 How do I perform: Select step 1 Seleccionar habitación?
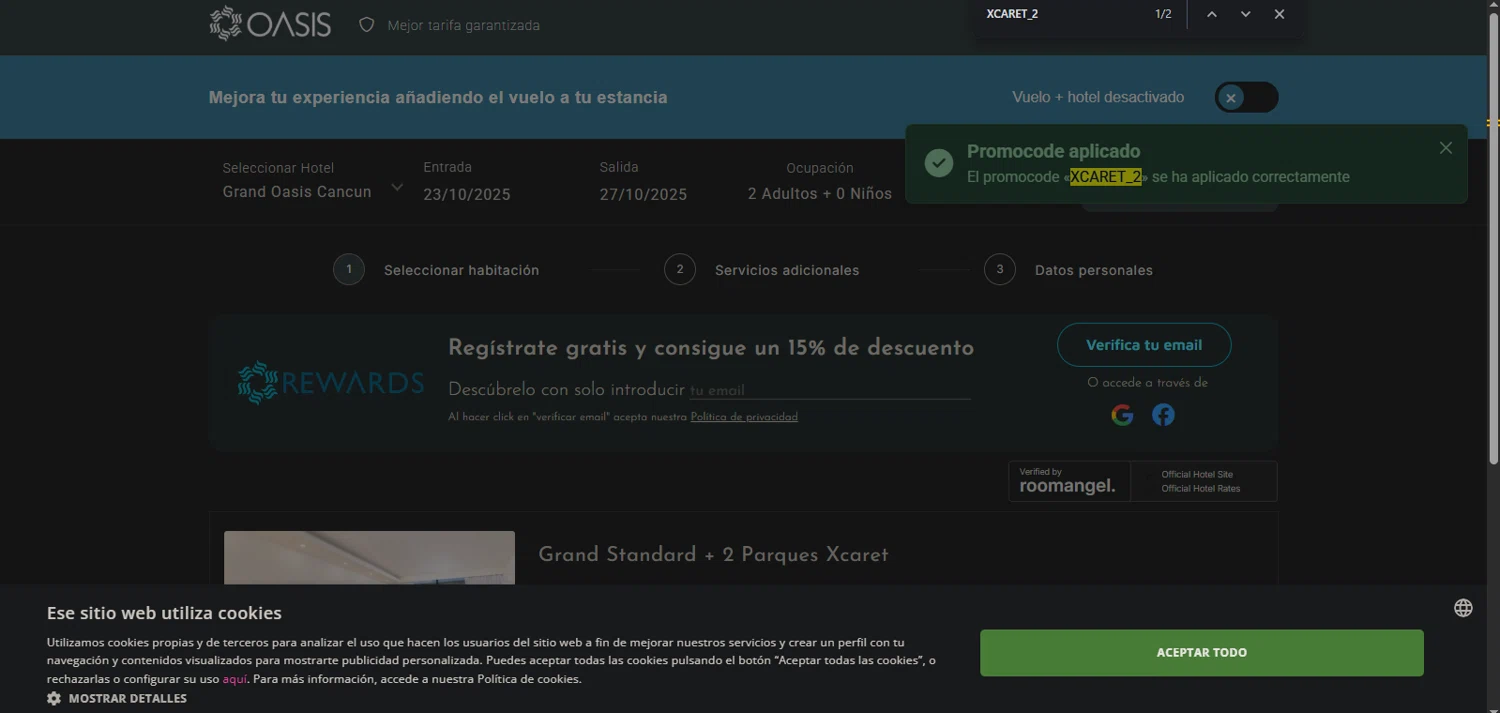click(x=436, y=270)
